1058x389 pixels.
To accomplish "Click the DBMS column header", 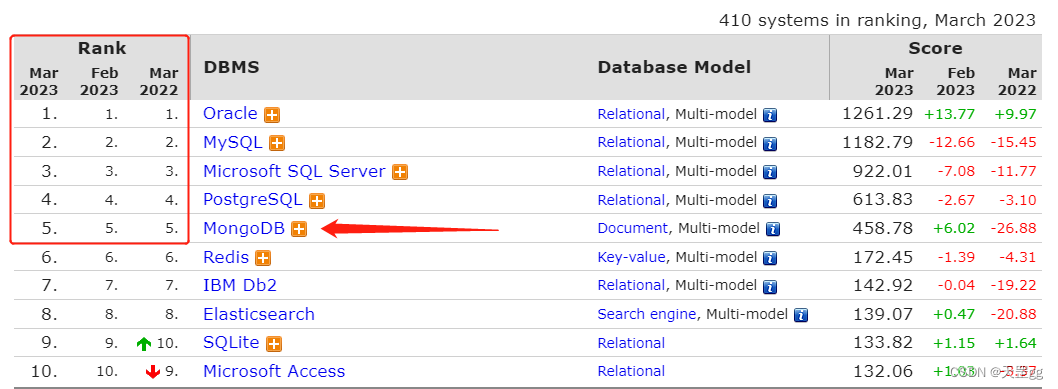I will 231,67.
